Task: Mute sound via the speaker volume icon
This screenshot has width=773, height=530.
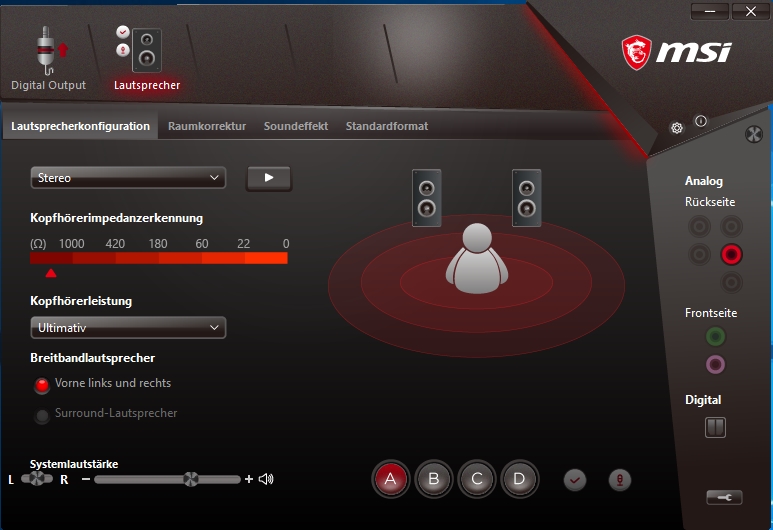Action: pos(266,479)
